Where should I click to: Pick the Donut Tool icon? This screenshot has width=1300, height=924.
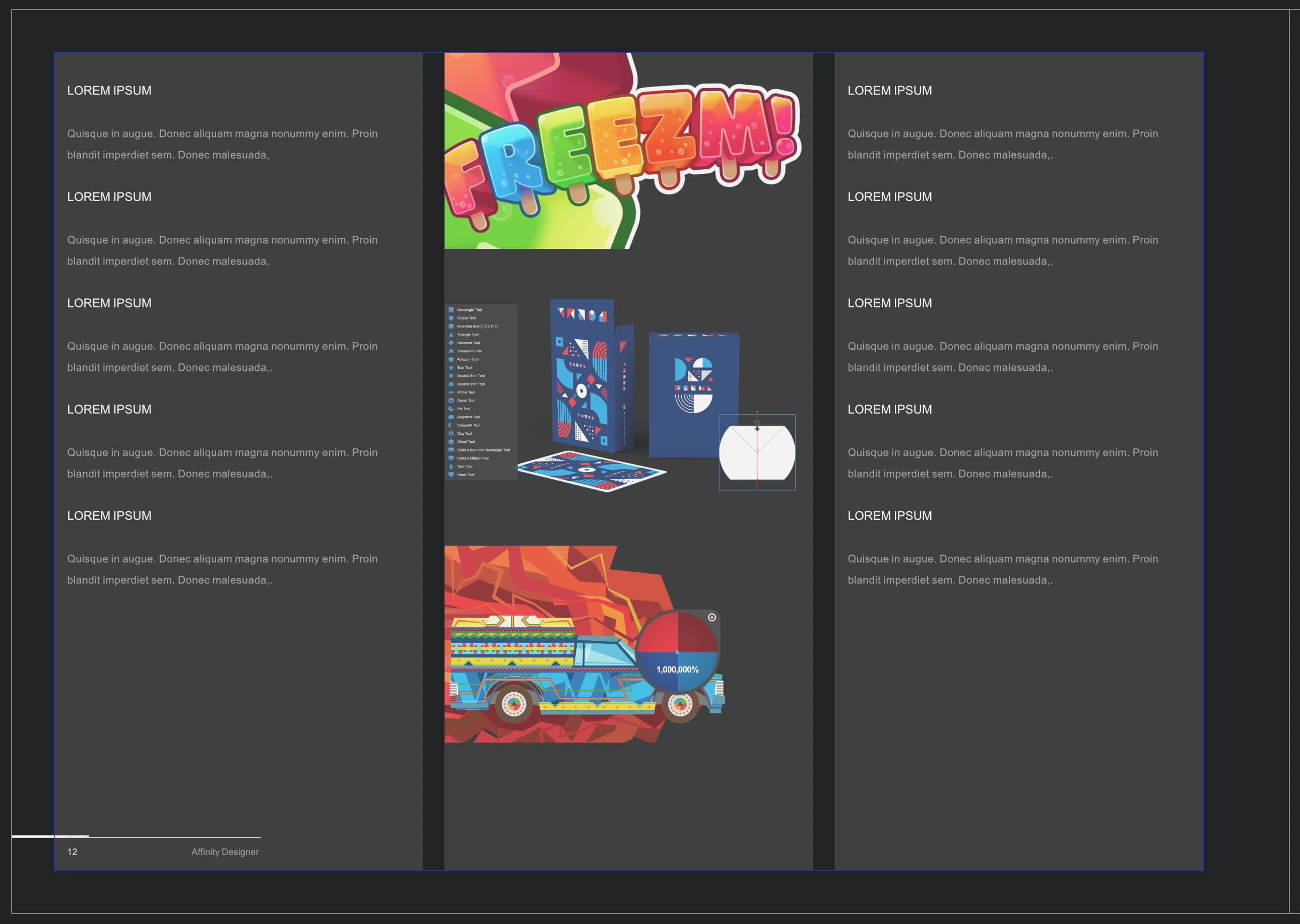(x=451, y=401)
